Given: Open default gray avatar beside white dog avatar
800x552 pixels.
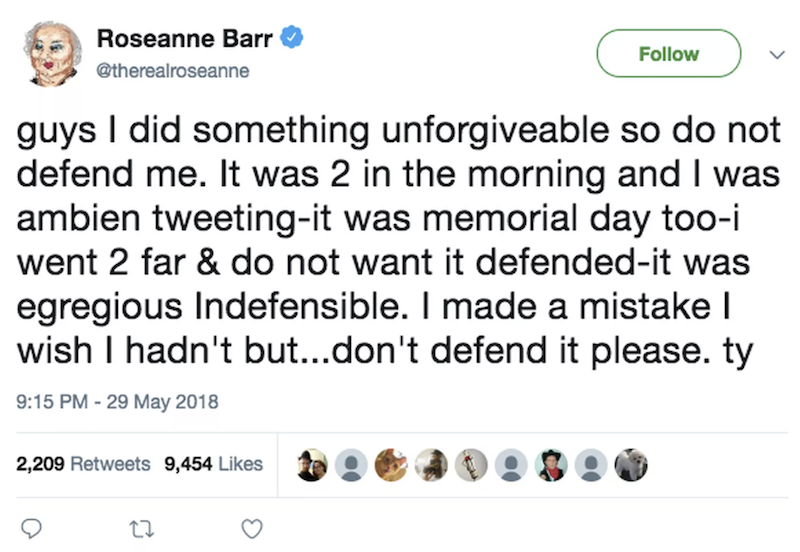Looking at the screenshot, I should coord(591,465).
